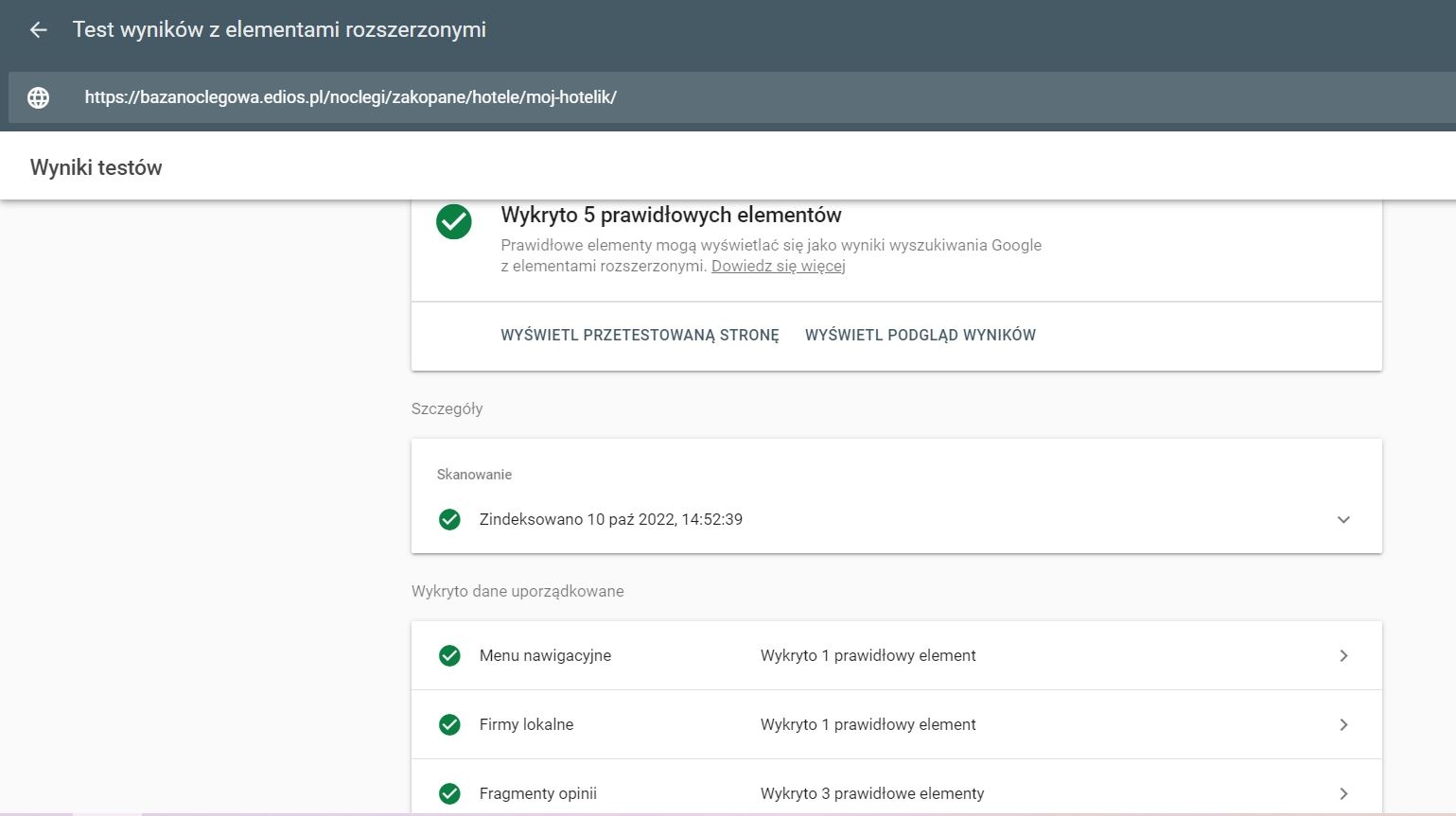Select the 'Fragmenty opinii' row label
This screenshot has width=1456, height=816.
(537, 793)
